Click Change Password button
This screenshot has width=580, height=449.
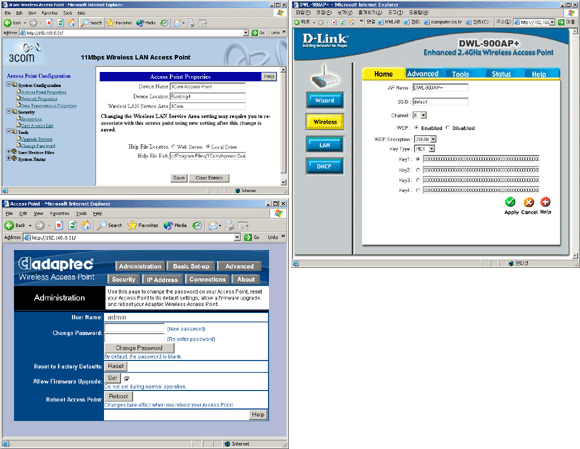(x=139, y=348)
